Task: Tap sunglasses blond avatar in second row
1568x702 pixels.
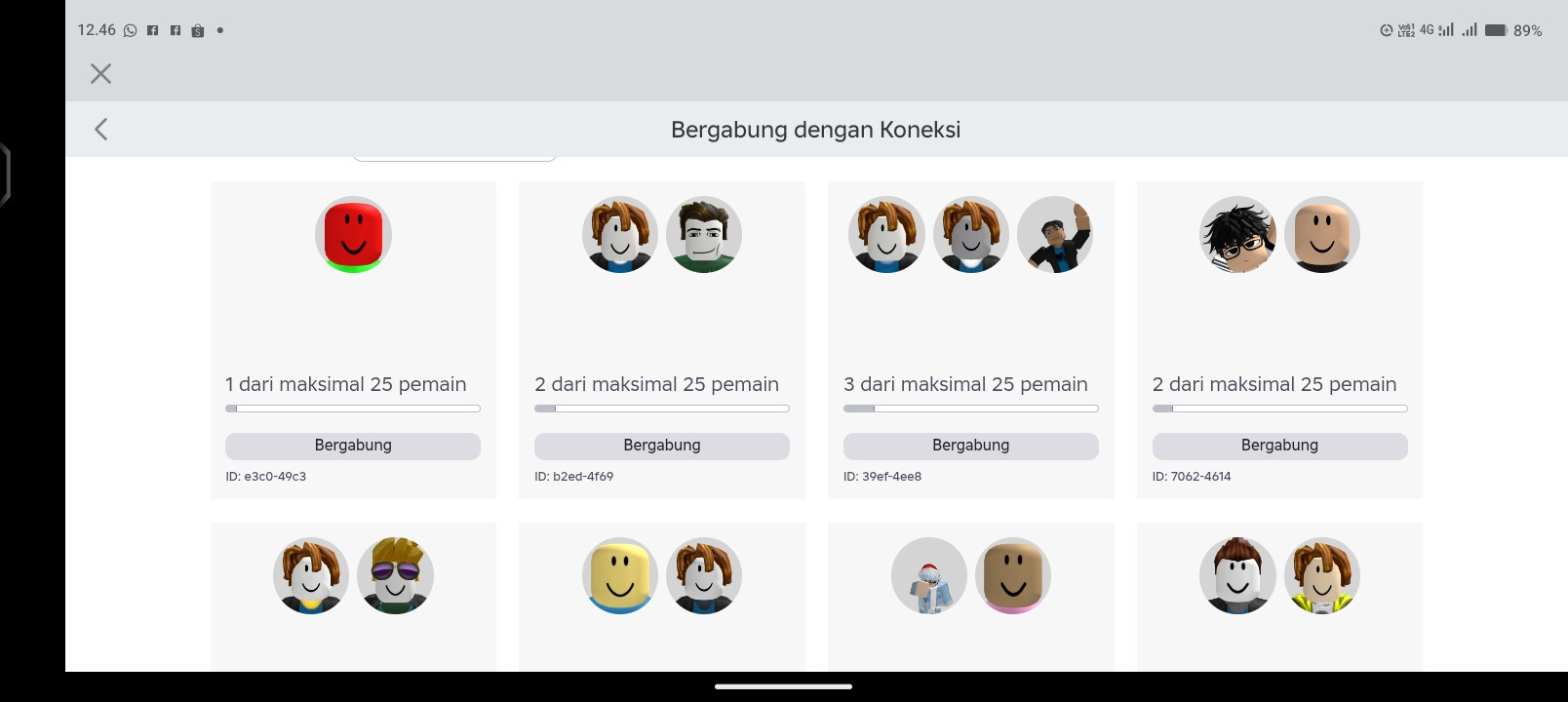Action: pos(395,575)
